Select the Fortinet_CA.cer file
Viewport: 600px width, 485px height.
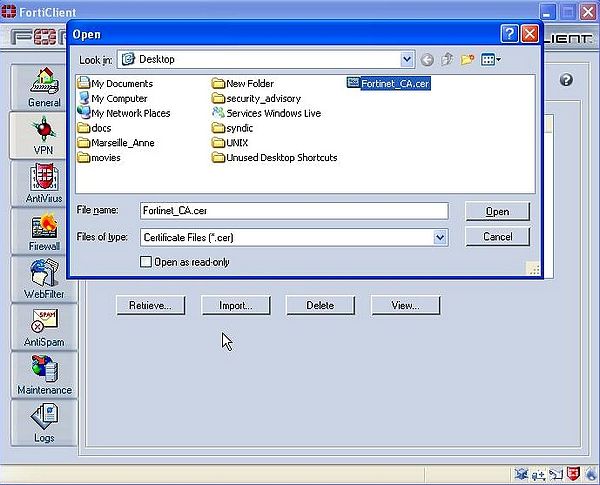click(x=389, y=83)
